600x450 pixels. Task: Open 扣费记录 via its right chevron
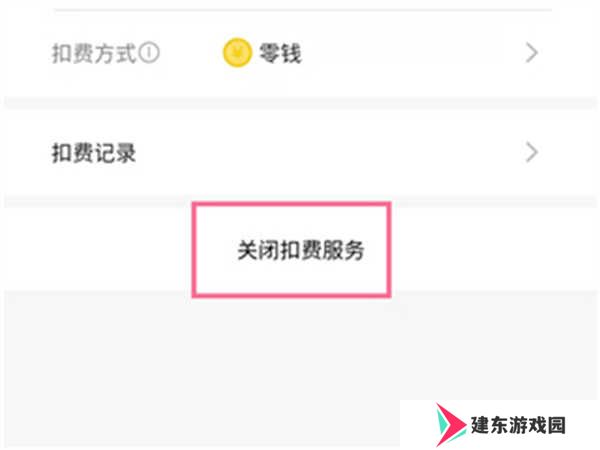pos(532,152)
